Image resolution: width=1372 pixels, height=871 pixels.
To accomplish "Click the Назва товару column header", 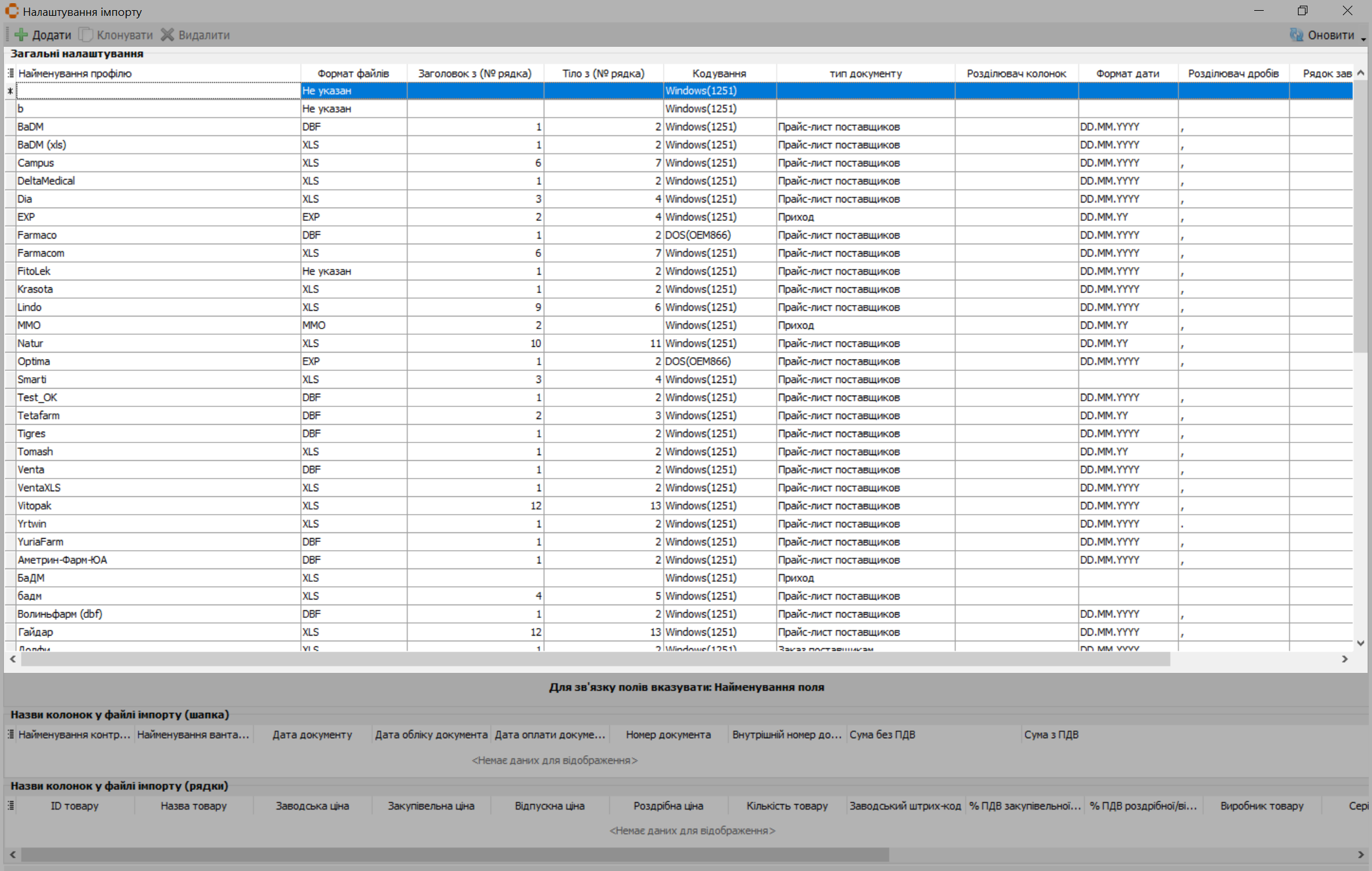I will 193,806.
